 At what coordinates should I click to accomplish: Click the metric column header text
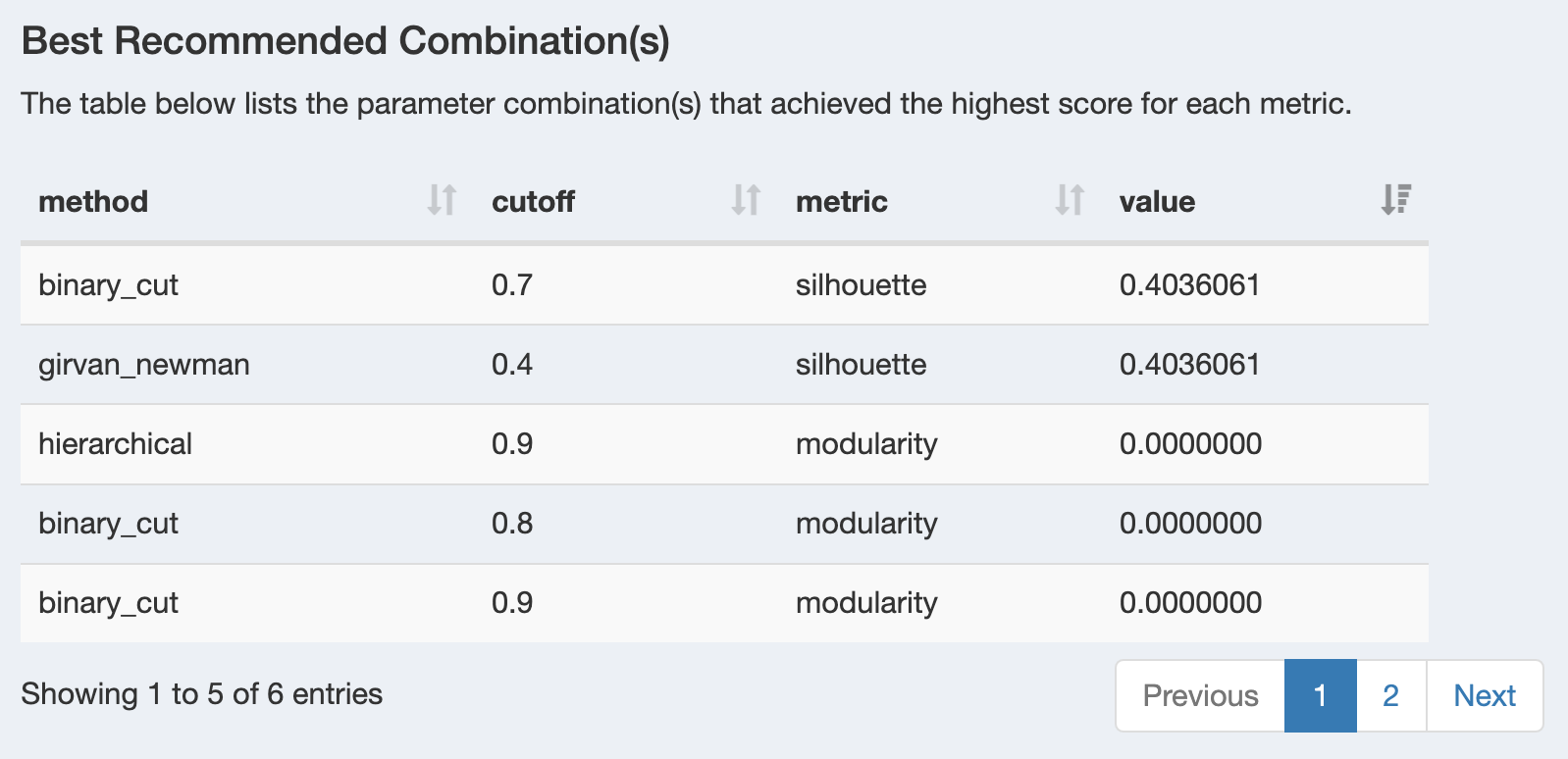tap(842, 202)
